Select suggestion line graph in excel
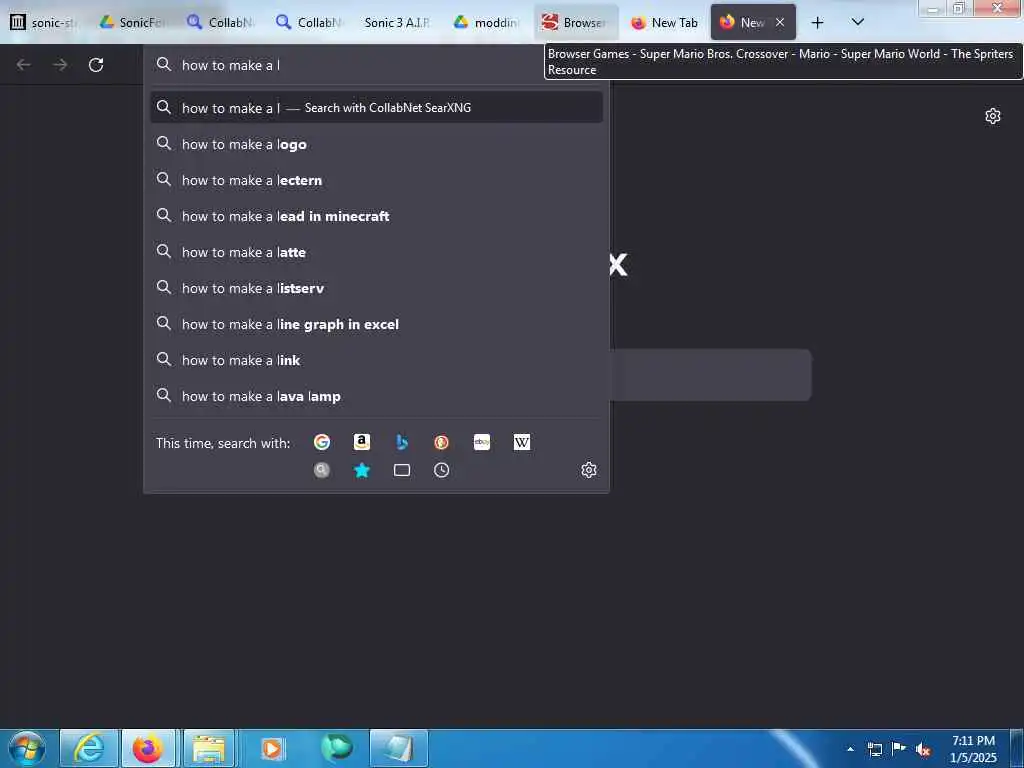This screenshot has width=1024, height=768. coord(376,324)
